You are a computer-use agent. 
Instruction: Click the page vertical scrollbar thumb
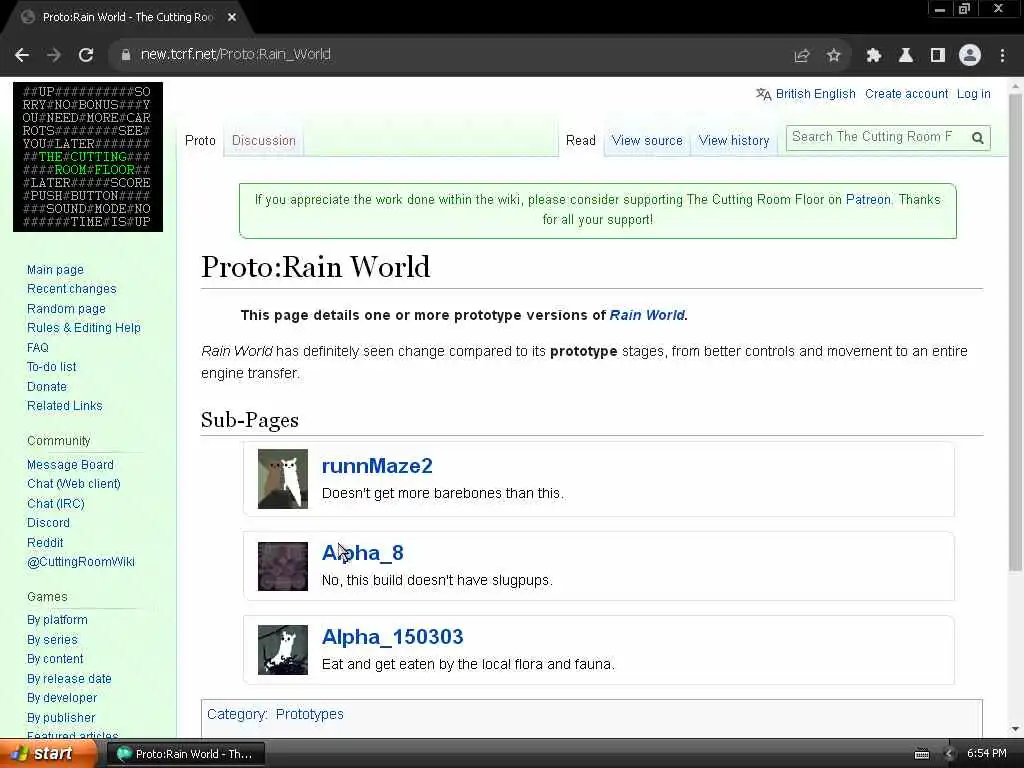(x=1015, y=333)
